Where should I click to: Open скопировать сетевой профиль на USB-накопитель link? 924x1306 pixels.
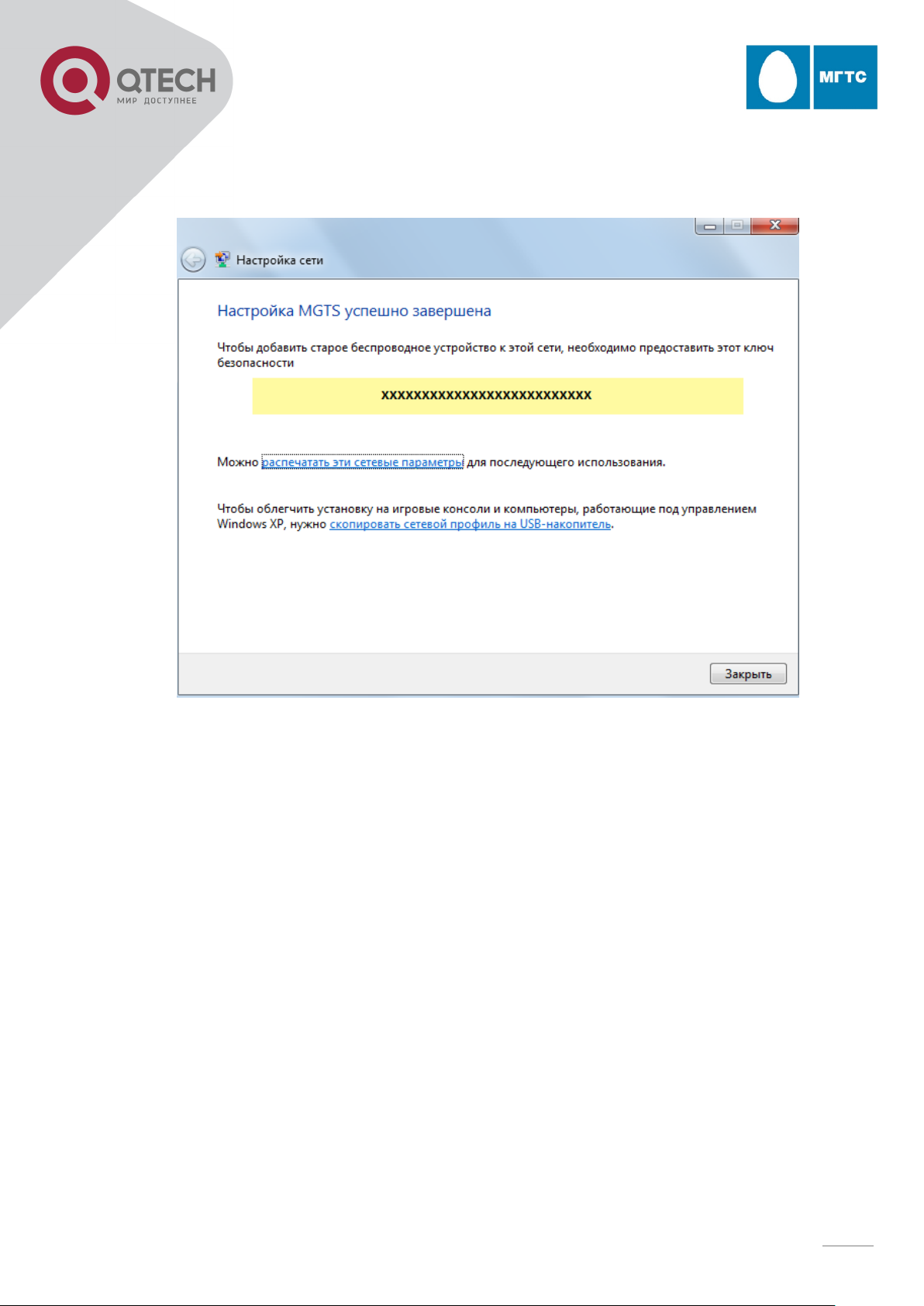point(471,524)
